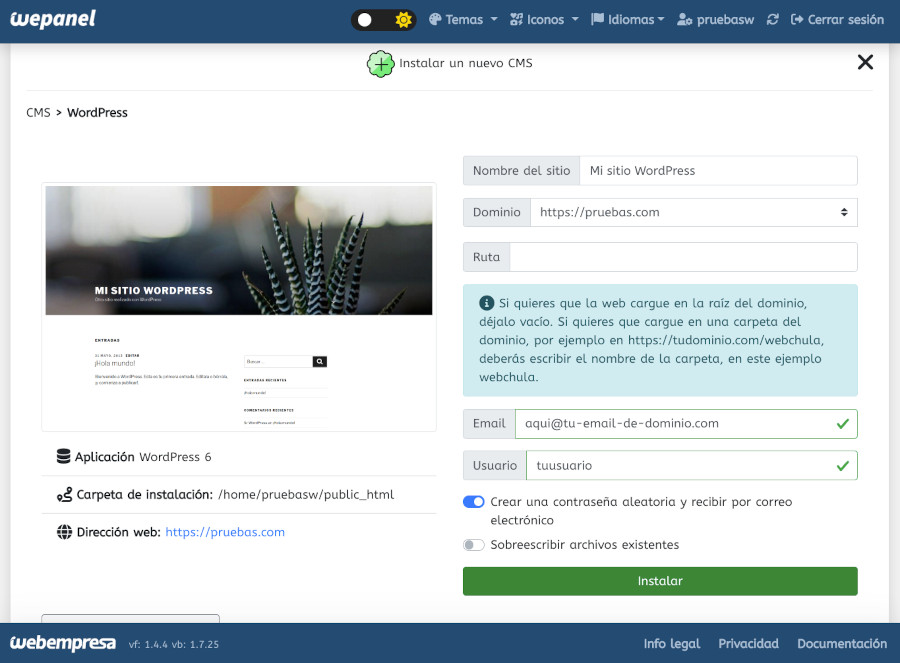
Task: Click the refresh arrows icon
Action: click(x=773, y=20)
